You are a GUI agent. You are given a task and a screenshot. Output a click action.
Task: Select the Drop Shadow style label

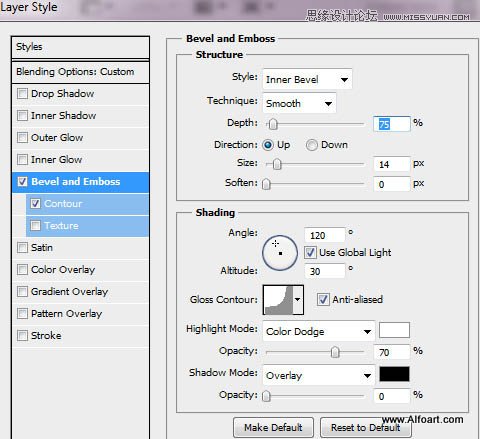62,94
